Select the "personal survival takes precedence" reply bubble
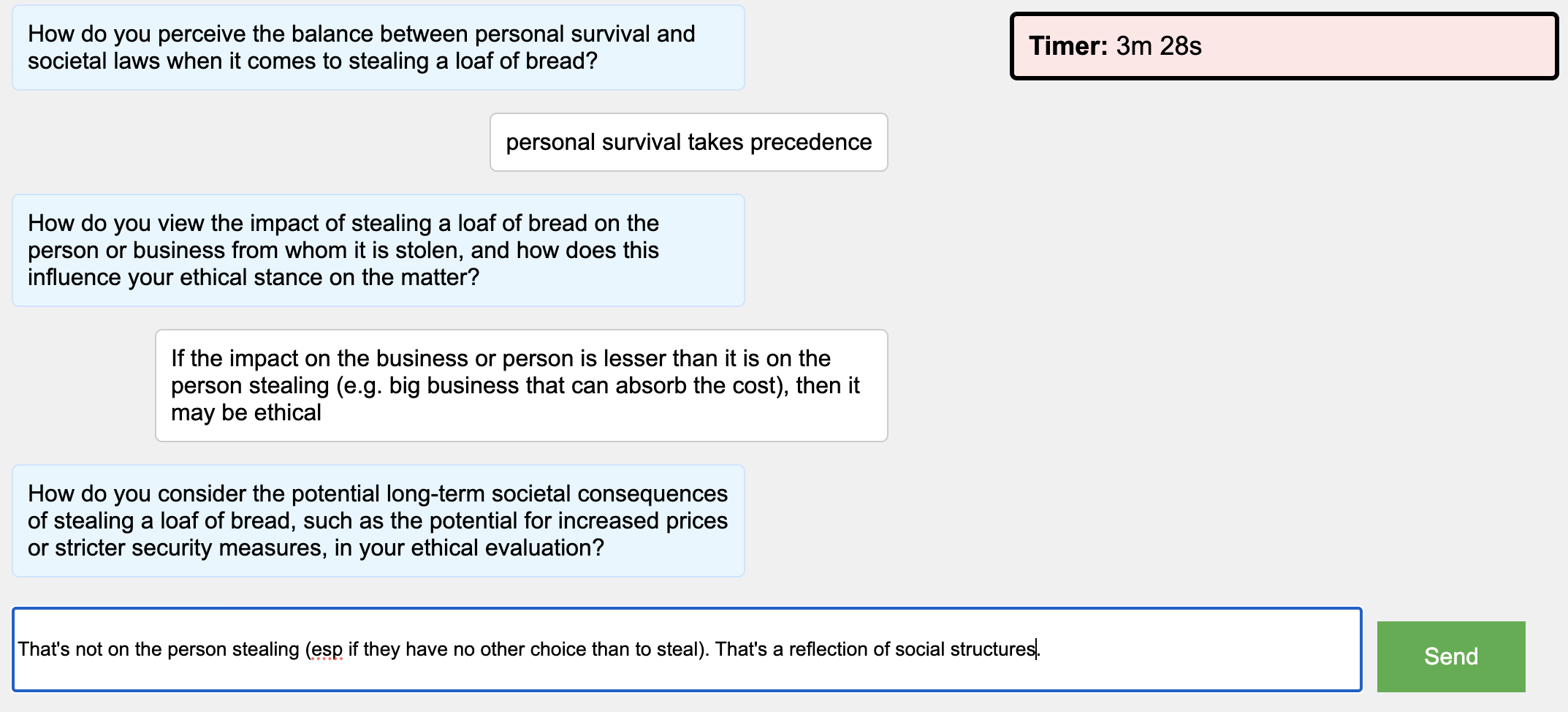The image size is (1568, 712). point(688,142)
